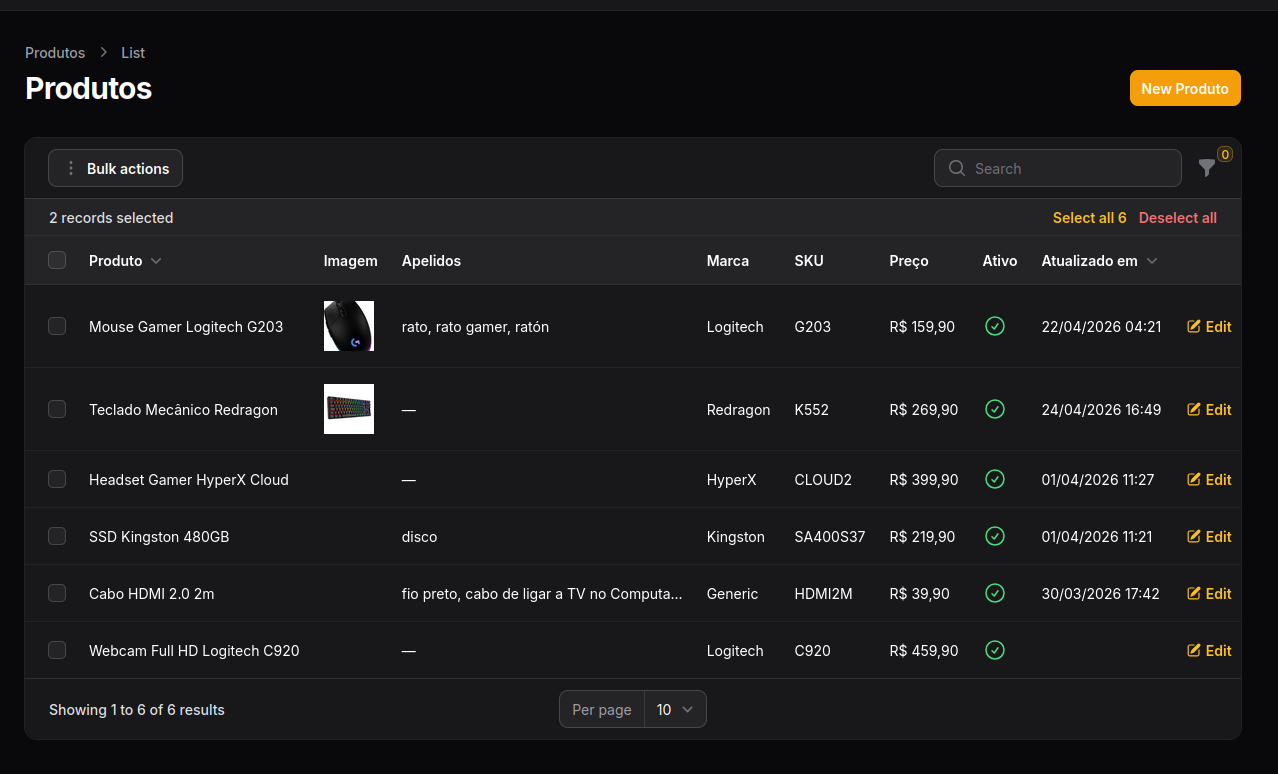Edit the Headset Gamer HyperX Cloud product

1209,480
